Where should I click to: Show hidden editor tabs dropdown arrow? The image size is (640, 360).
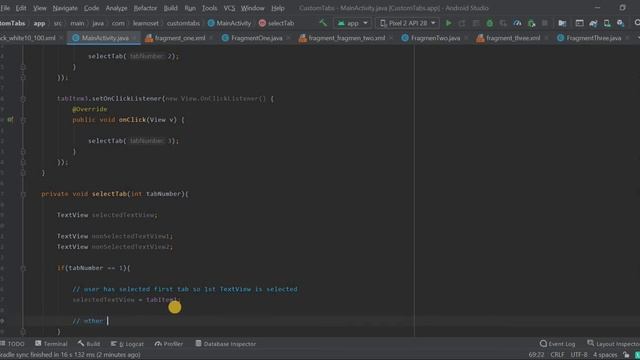coord(638,38)
